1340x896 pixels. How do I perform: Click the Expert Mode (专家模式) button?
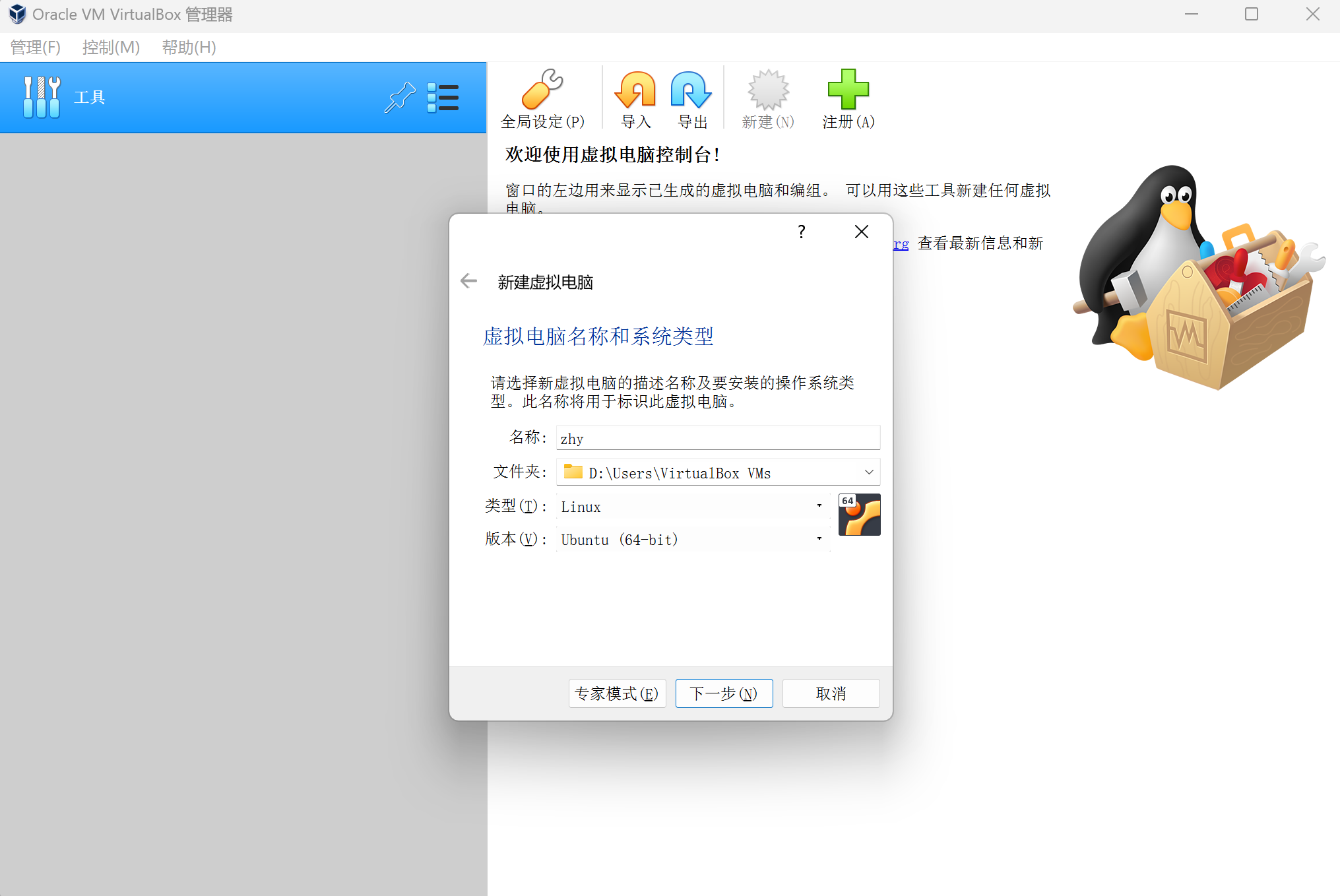point(618,693)
